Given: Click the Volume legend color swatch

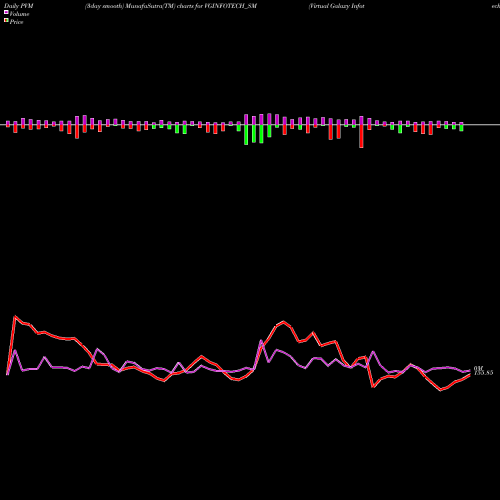Looking at the screenshot, I should 6,13.
